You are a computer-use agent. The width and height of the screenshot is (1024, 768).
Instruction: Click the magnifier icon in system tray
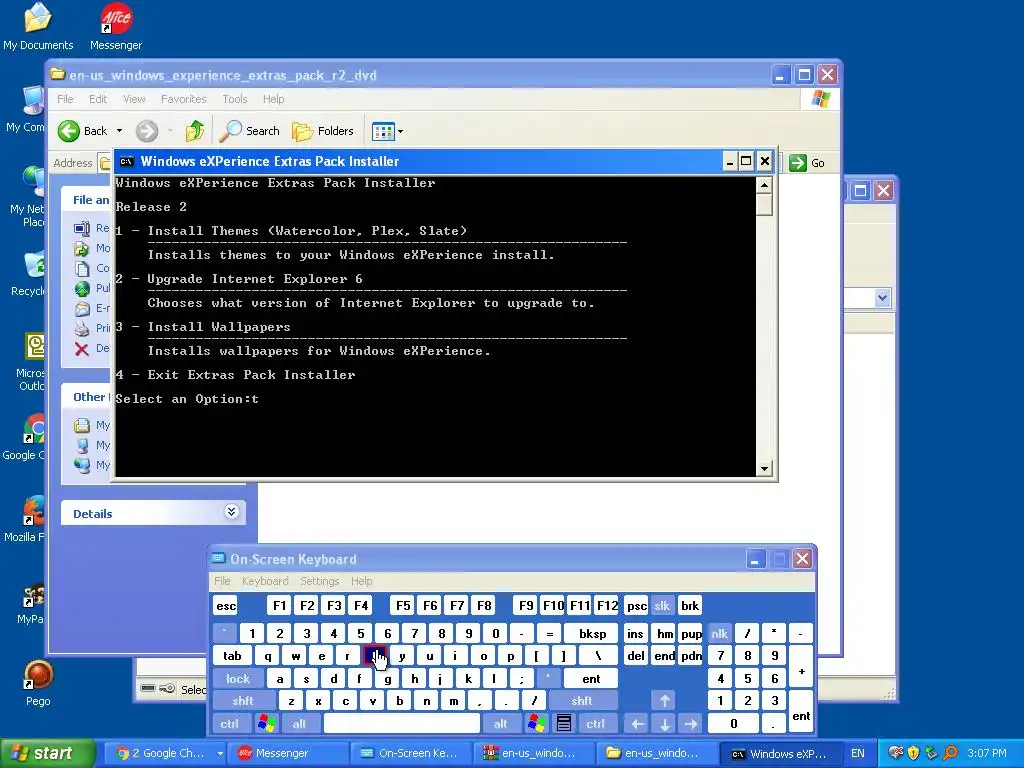click(x=950, y=754)
